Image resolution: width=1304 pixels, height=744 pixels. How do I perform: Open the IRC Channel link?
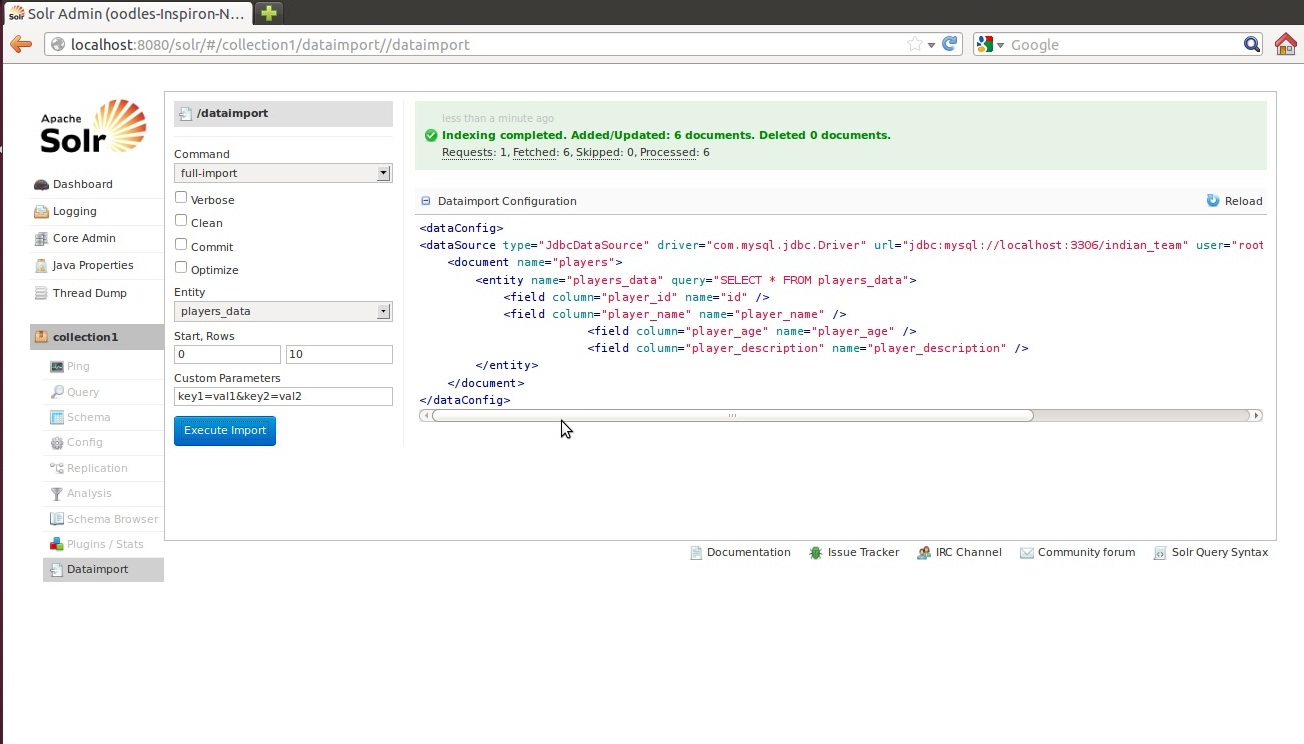coord(968,553)
